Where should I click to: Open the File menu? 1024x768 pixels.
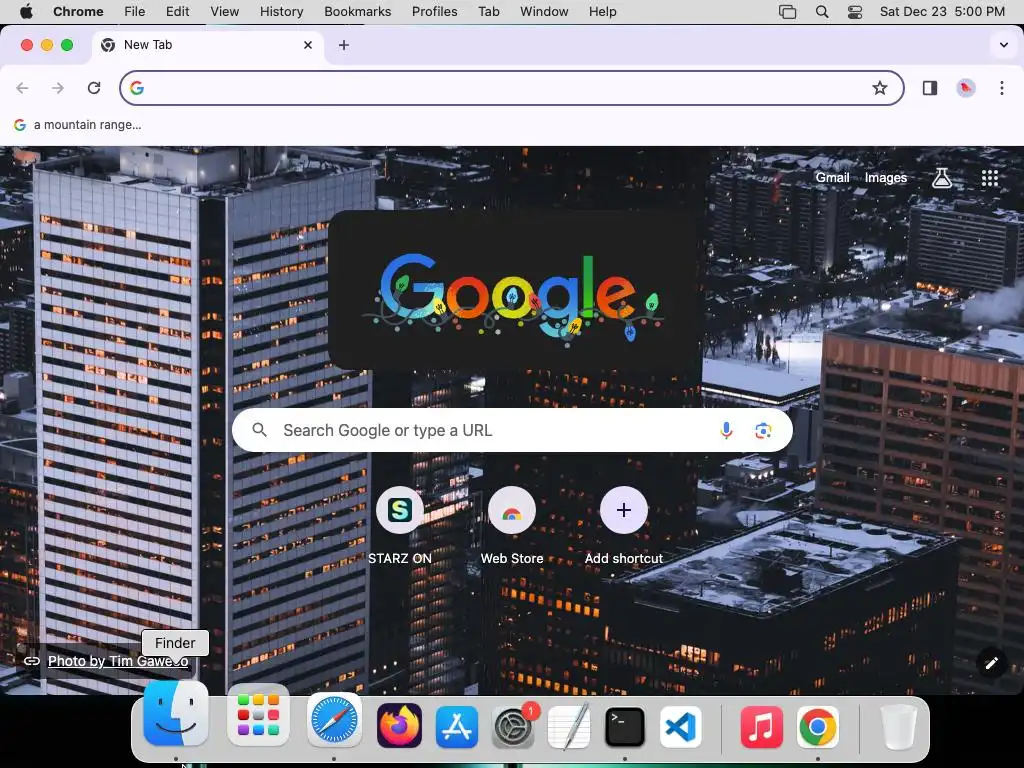pyautogui.click(x=135, y=12)
